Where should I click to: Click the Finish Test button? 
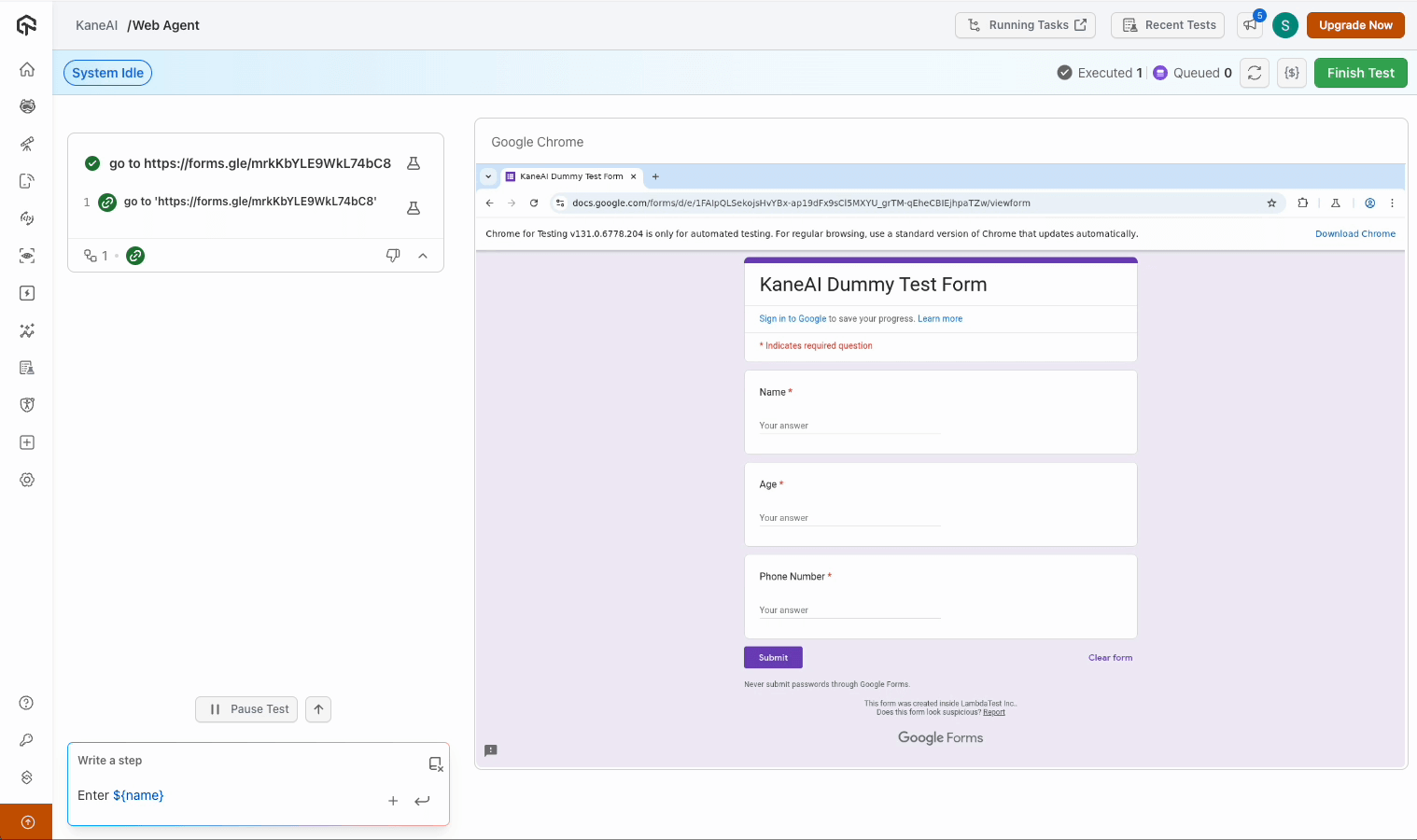(1360, 73)
